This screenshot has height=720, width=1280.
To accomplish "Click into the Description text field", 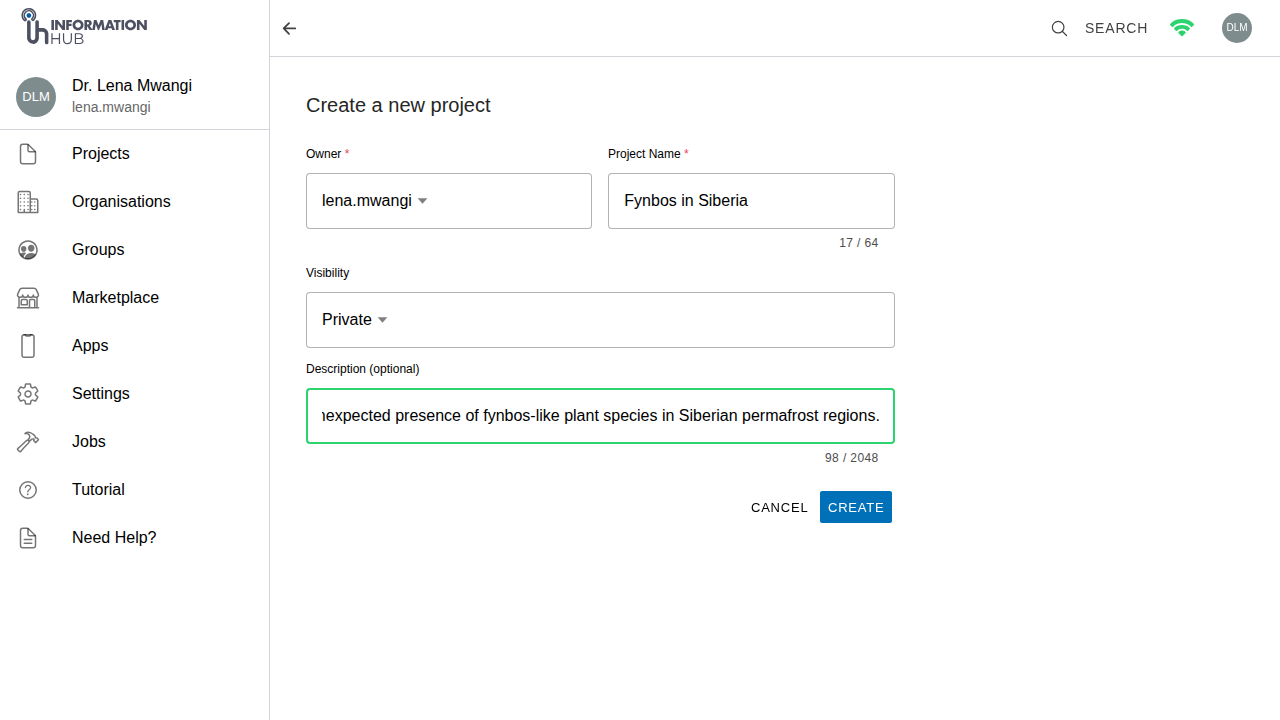I will [x=600, y=416].
